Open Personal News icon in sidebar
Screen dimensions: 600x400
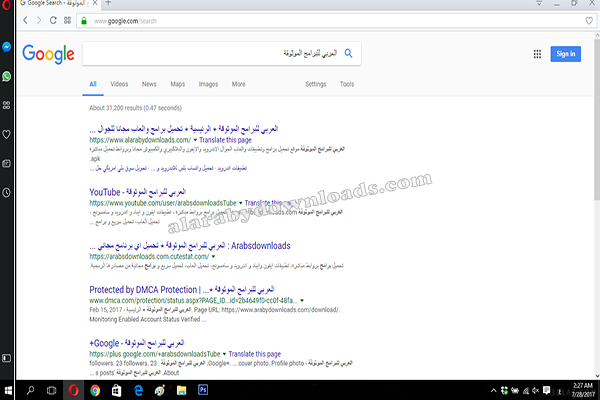point(7,163)
